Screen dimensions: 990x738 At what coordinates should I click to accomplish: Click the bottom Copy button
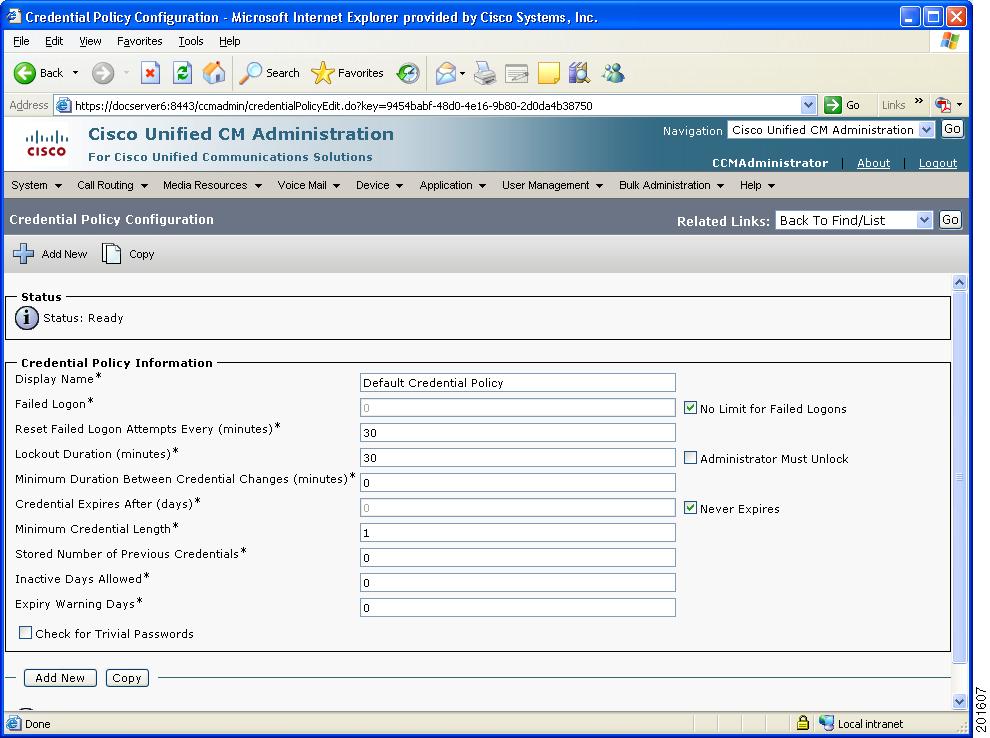coord(127,677)
